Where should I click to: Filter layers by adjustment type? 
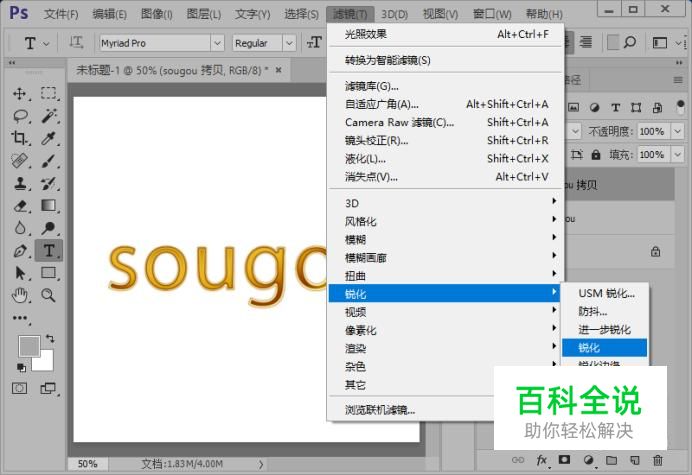[x=594, y=107]
